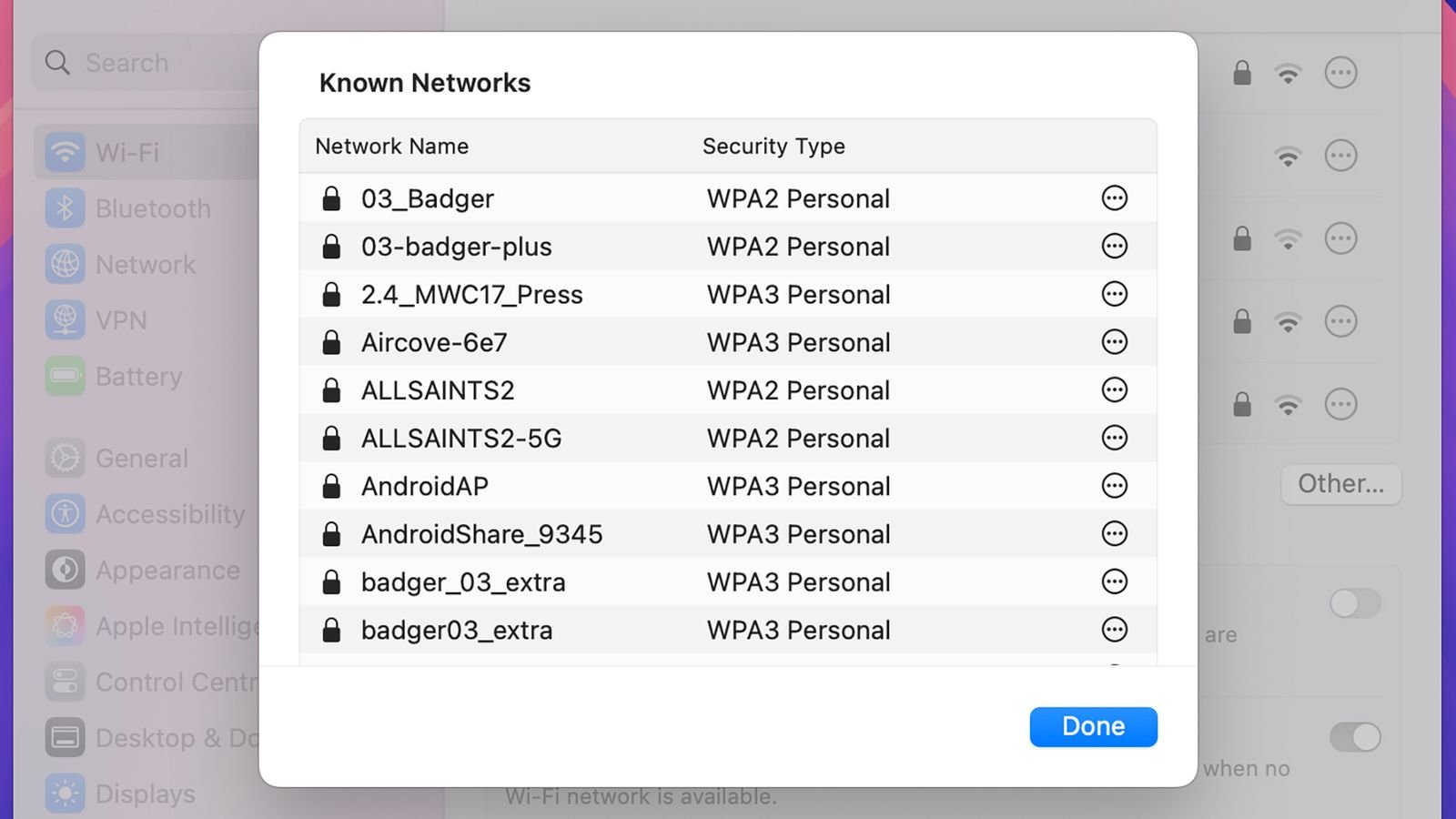Click the Done button

click(1093, 726)
